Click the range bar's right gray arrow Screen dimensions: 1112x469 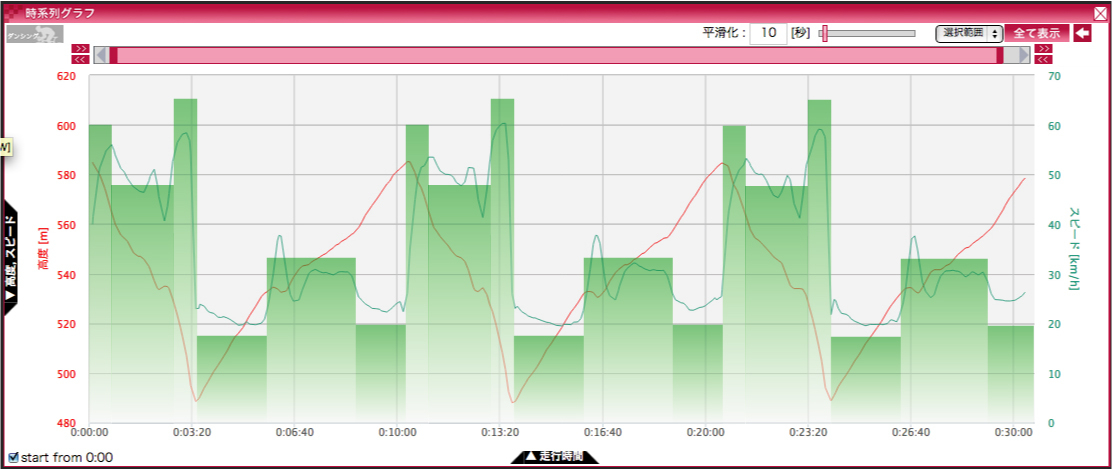(x=1023, y=55)
